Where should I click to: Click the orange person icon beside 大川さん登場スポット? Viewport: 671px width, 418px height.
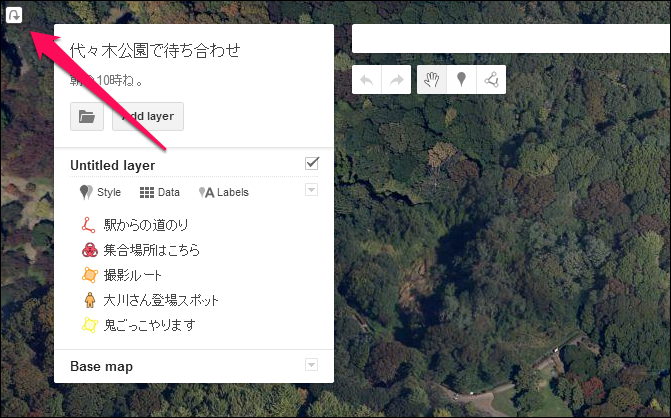89,300
